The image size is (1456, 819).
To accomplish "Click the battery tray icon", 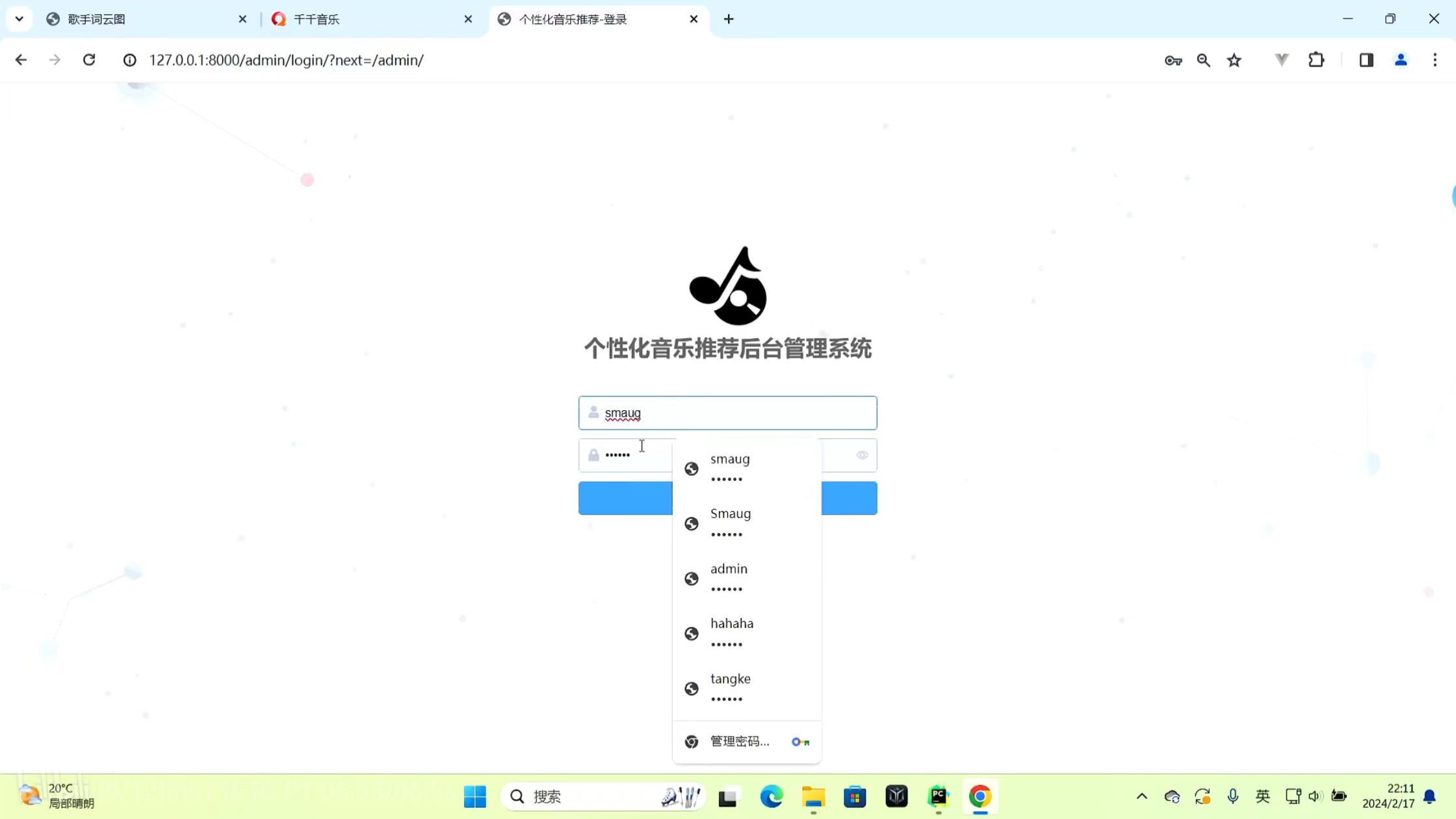I will [x=1339, y=796].
